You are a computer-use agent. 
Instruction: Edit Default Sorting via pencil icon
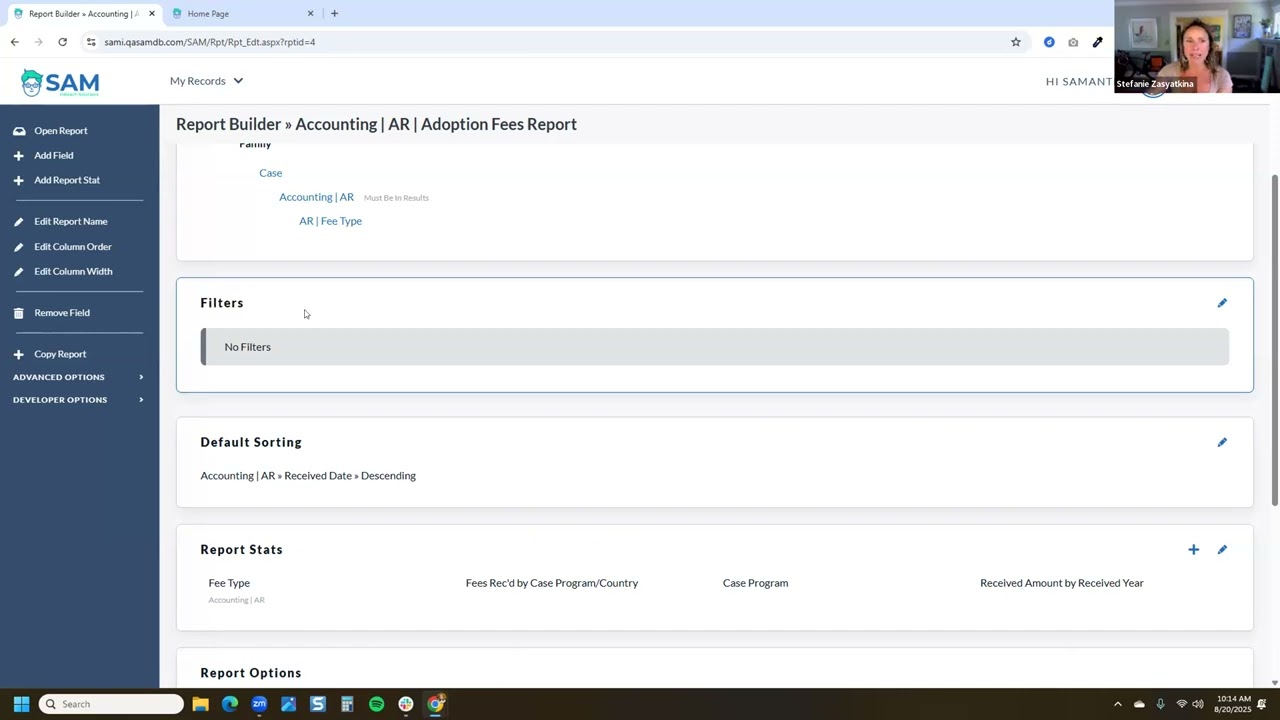pos(1222,442)
